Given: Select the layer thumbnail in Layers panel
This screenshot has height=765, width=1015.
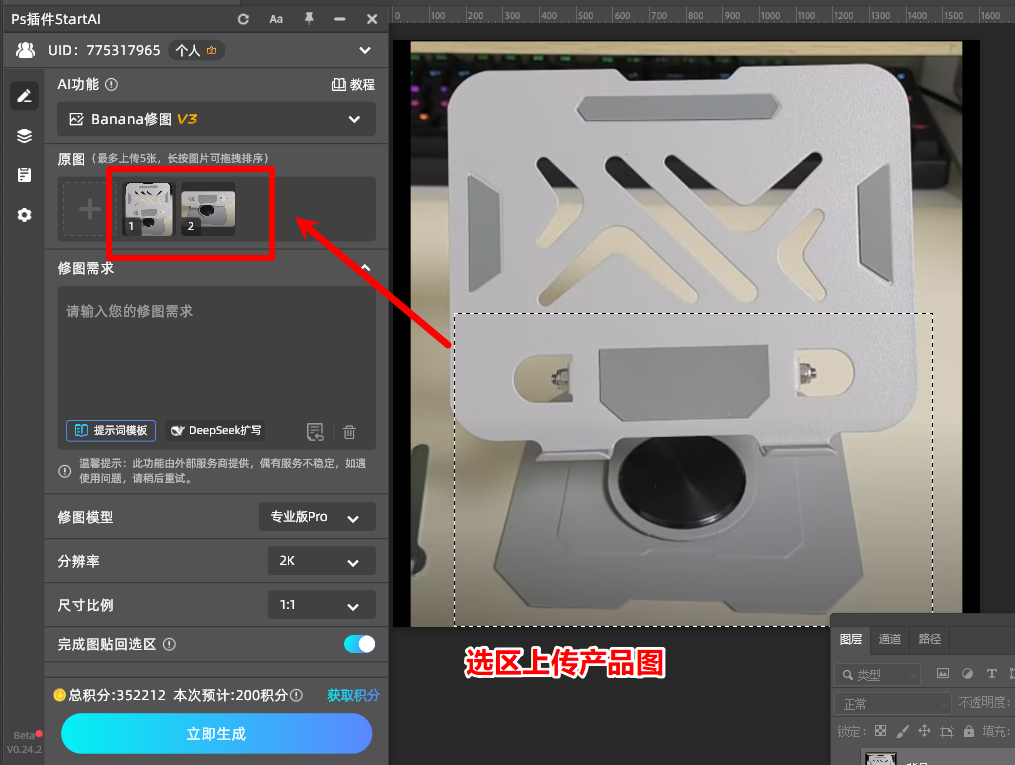Looking at the screenshot, I should (881, 759).
